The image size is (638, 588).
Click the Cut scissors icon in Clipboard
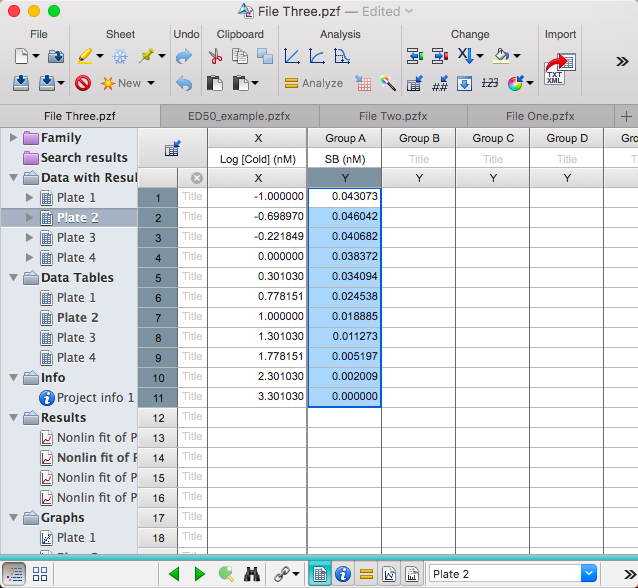214,57
